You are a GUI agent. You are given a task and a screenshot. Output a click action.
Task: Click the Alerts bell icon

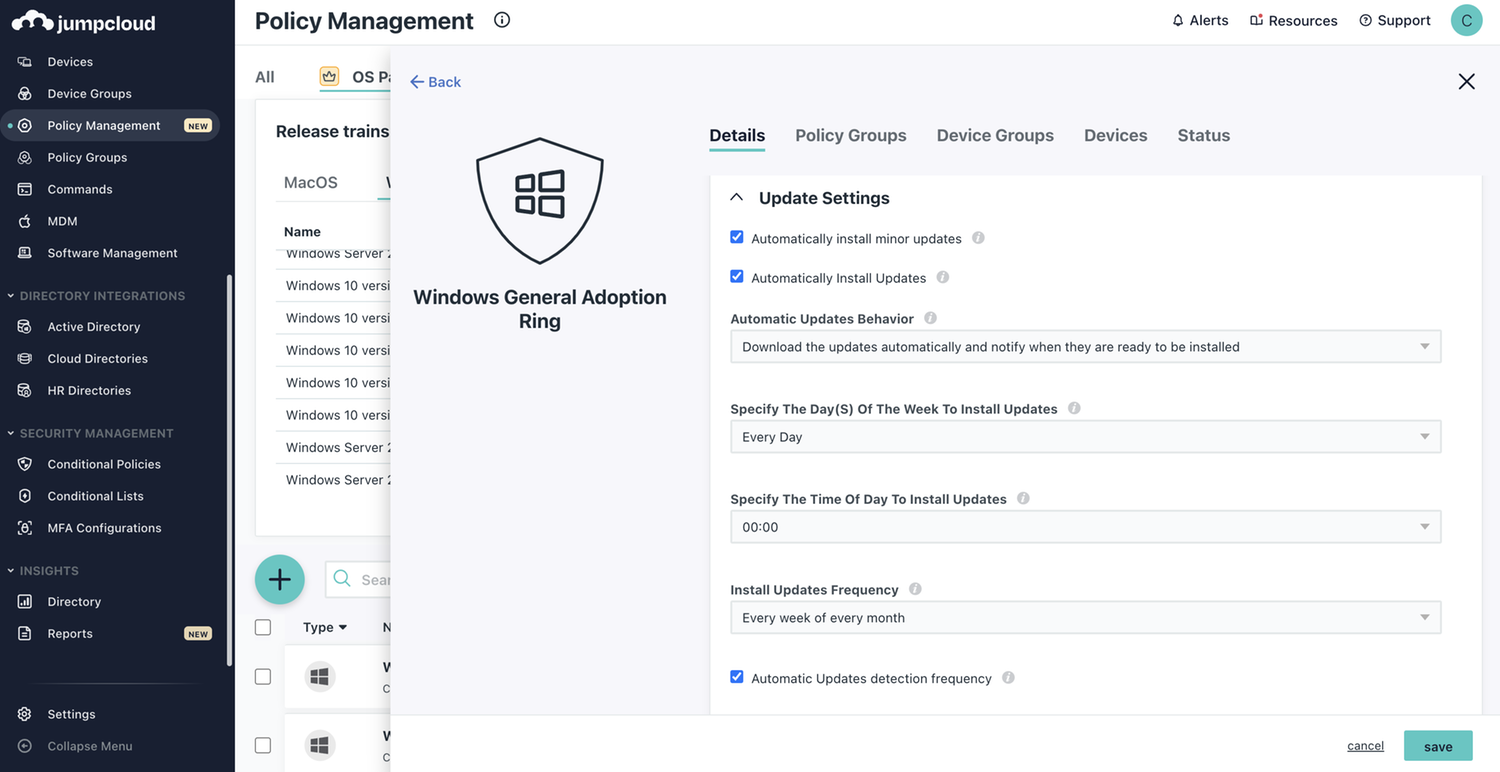click(1178, 21)
